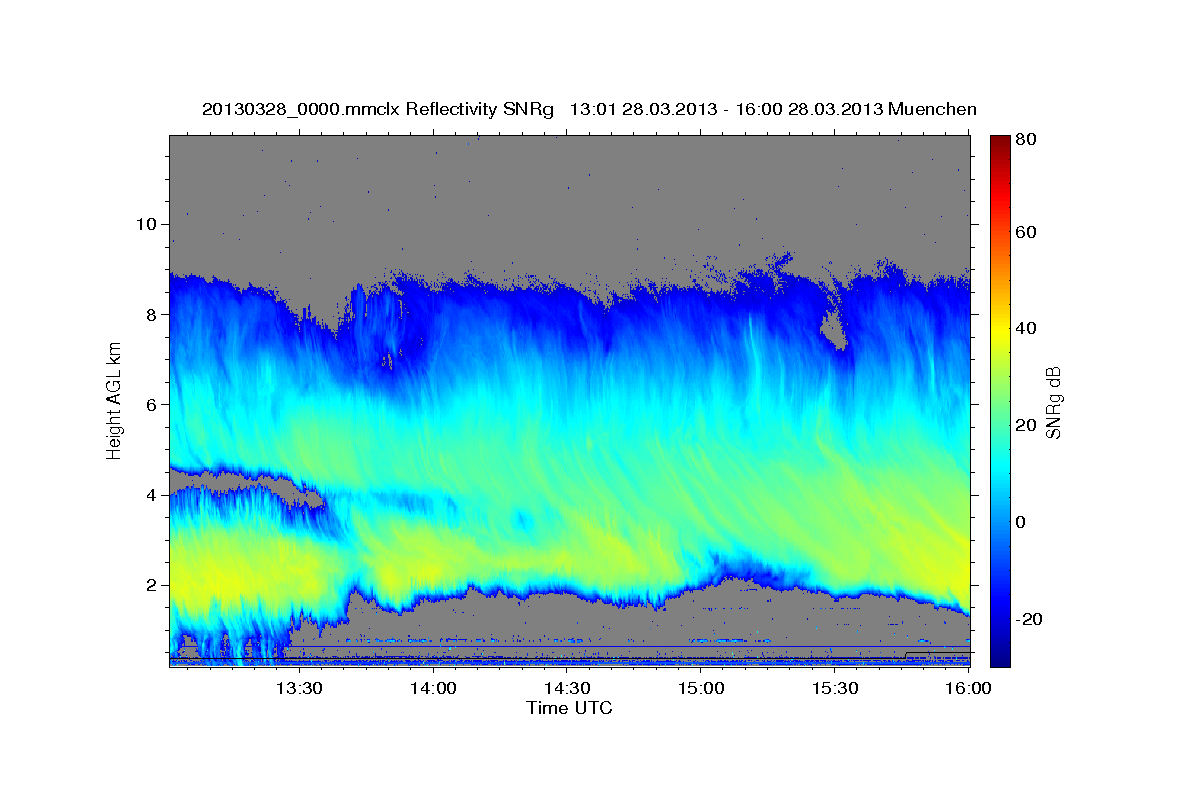The width and height of the screenshot is (1200, 800).
Task: Click the 14:00 time tick label
Action: [x=434, y=688]
